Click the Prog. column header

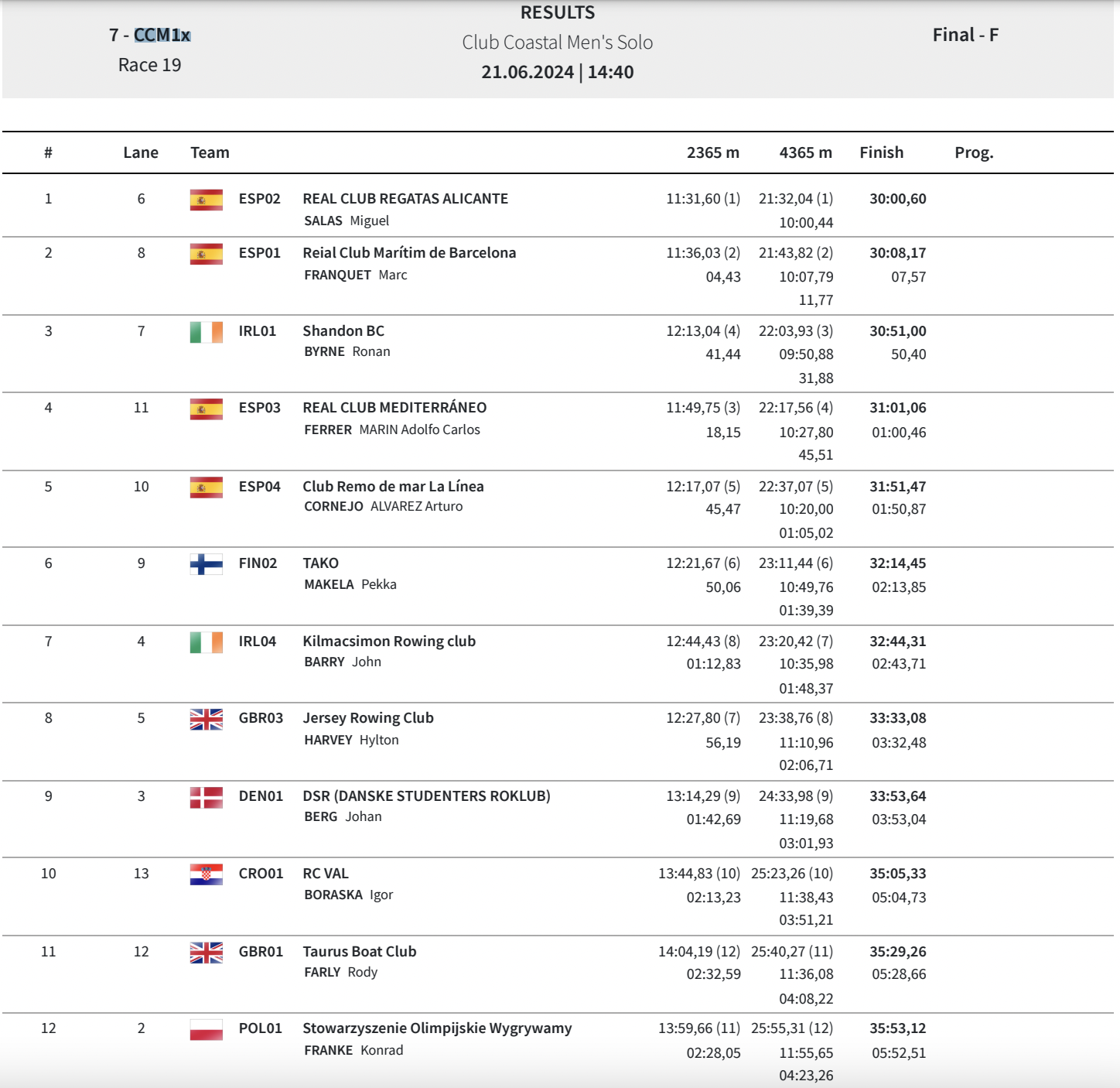[974, 152]
